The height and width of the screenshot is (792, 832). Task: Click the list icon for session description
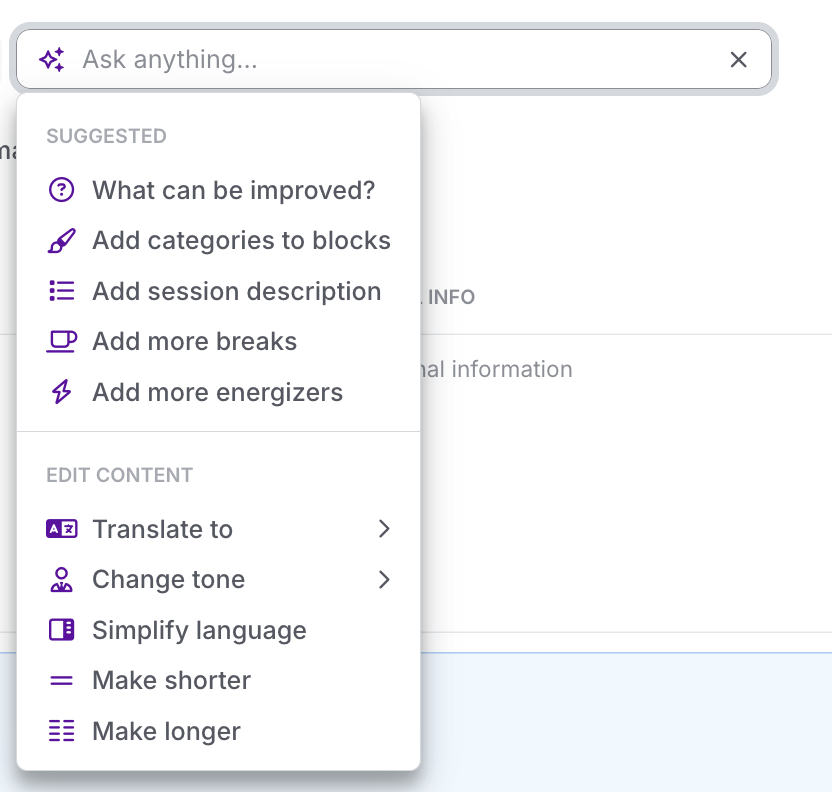click(x=62, y=291)
